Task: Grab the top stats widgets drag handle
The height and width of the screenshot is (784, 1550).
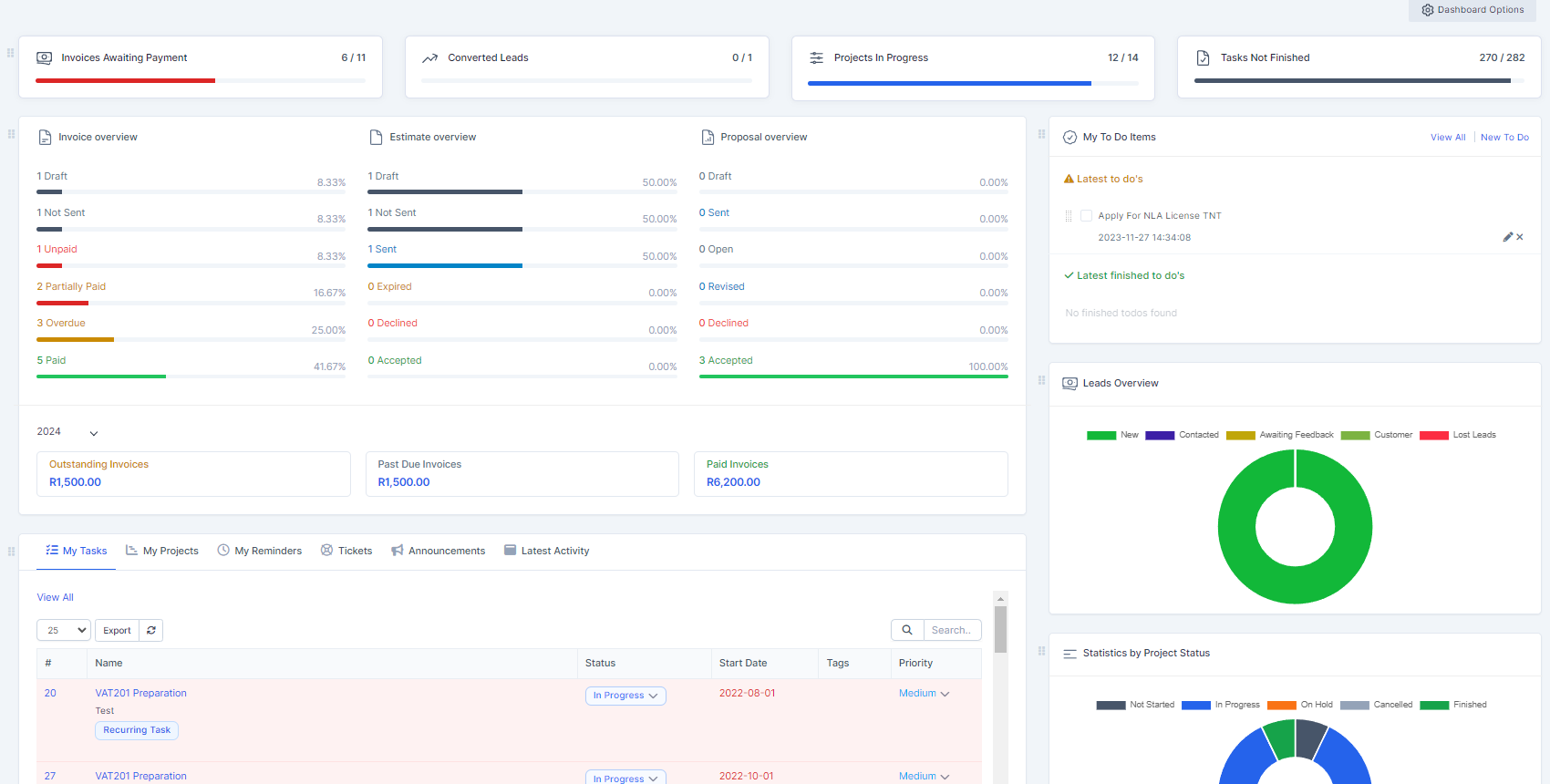Action: [11, 53]
